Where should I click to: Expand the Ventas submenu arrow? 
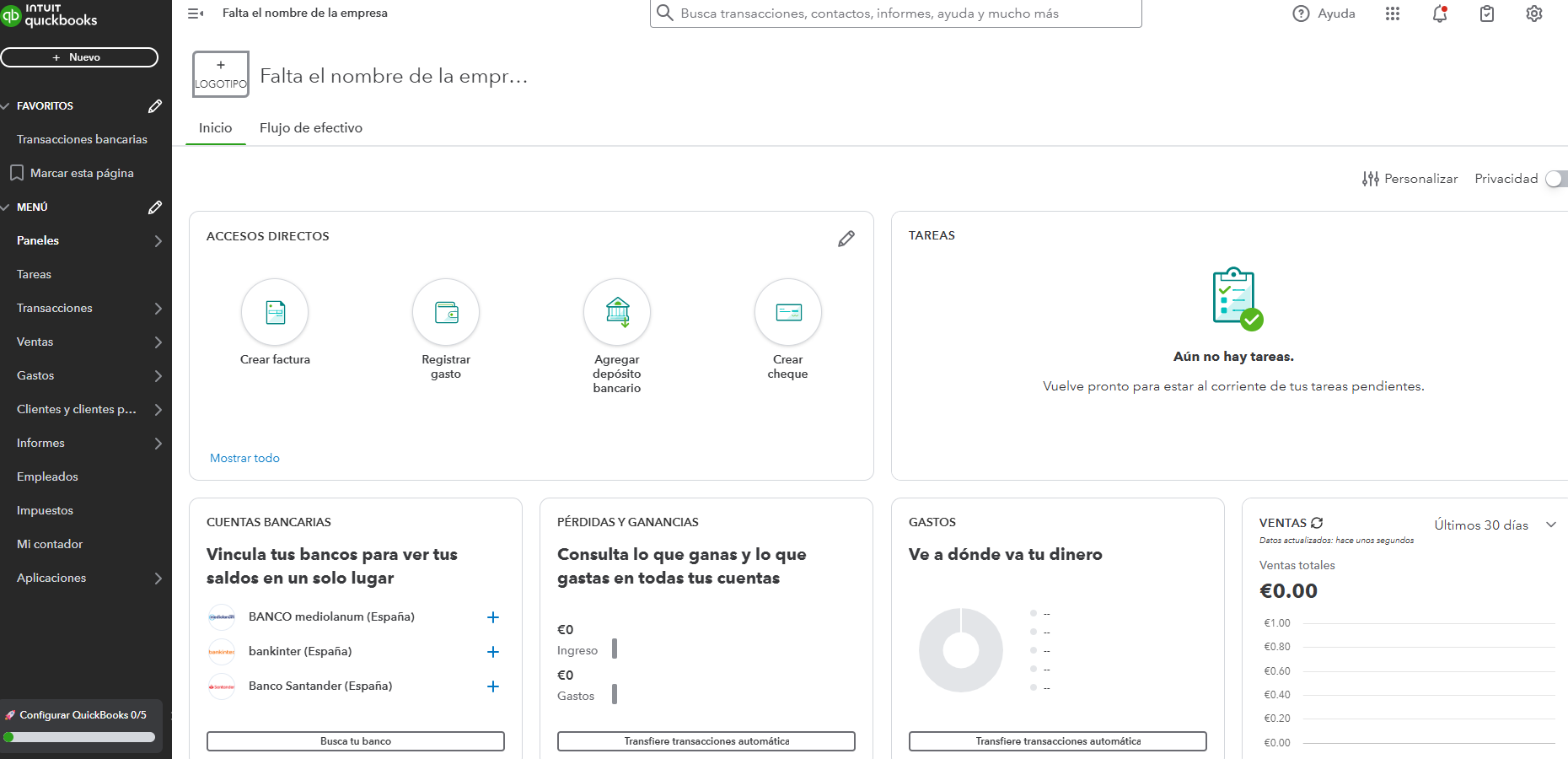[158, 342]
